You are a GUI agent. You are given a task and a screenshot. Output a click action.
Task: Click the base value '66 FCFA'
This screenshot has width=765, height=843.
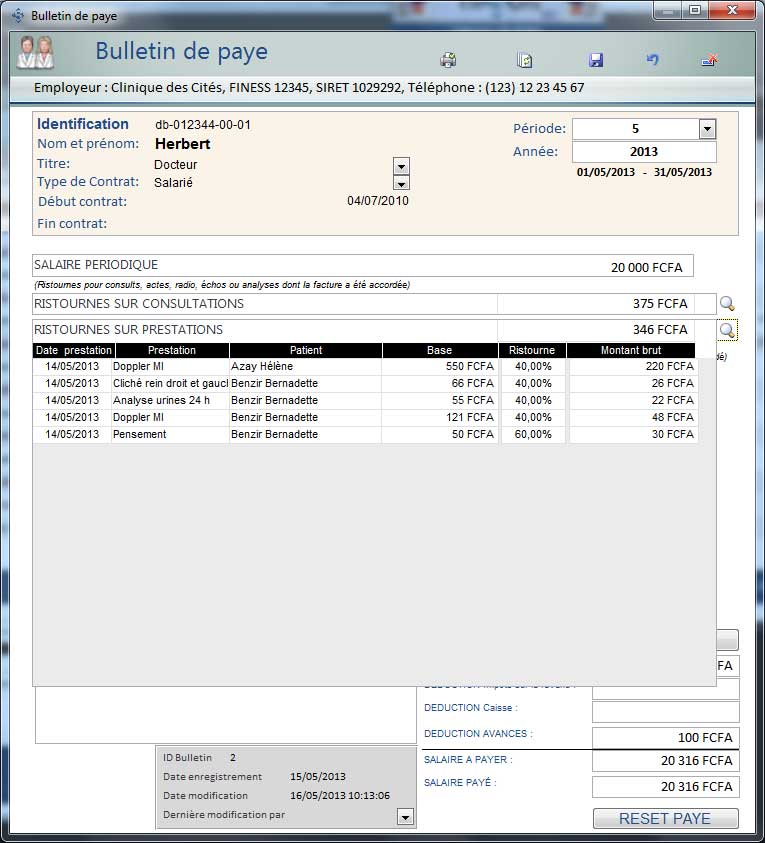[473, 383]
